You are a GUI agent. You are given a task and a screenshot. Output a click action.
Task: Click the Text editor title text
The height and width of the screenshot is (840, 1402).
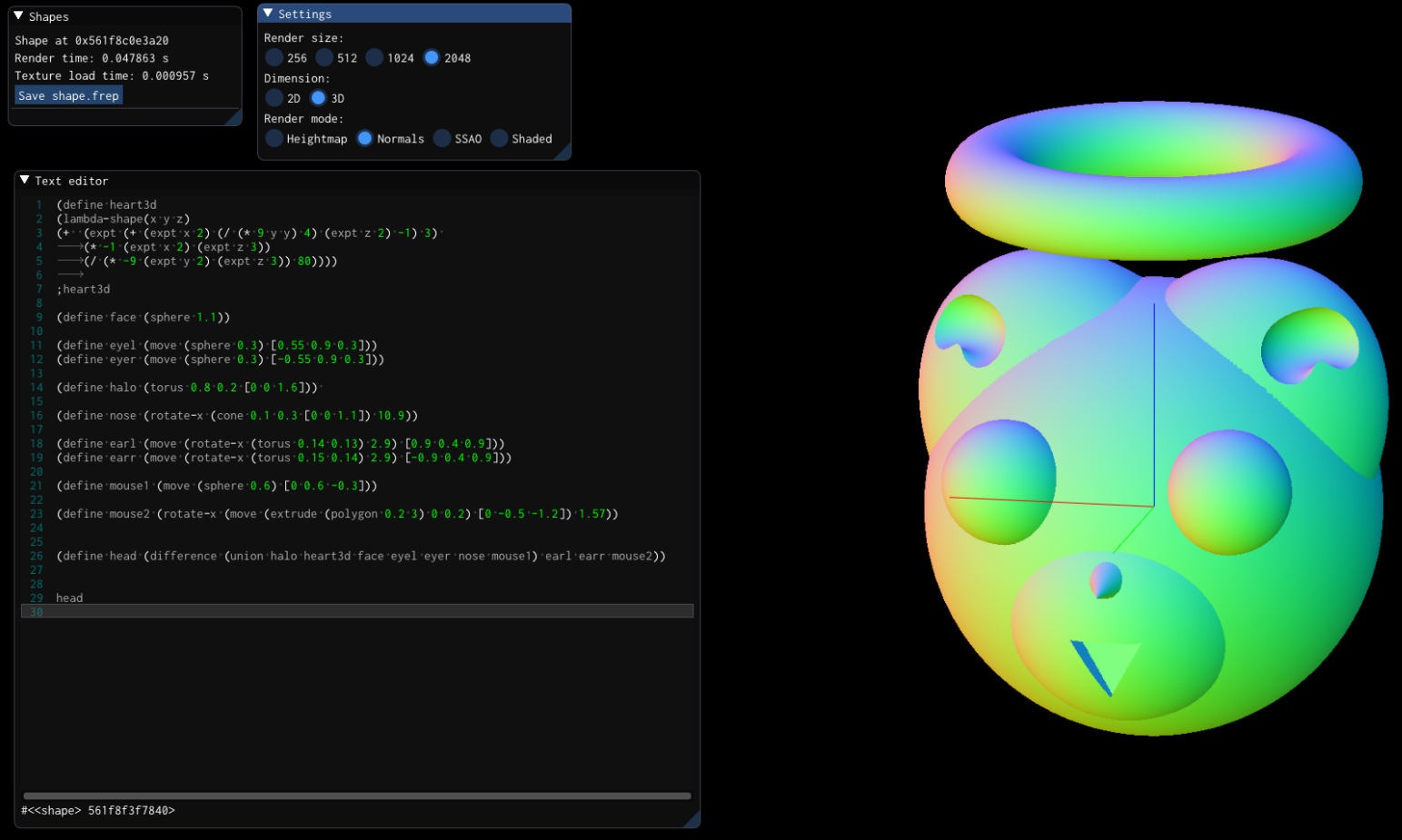(72, 182)
